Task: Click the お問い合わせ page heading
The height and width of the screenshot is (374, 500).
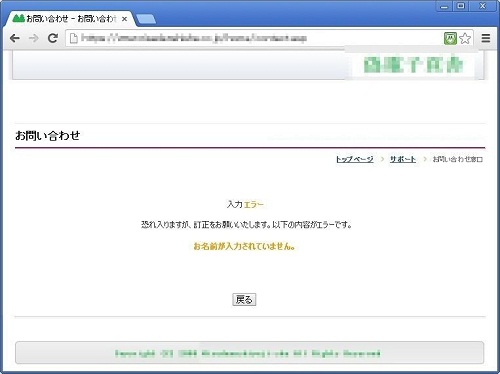Action: [x=48, y=136]
